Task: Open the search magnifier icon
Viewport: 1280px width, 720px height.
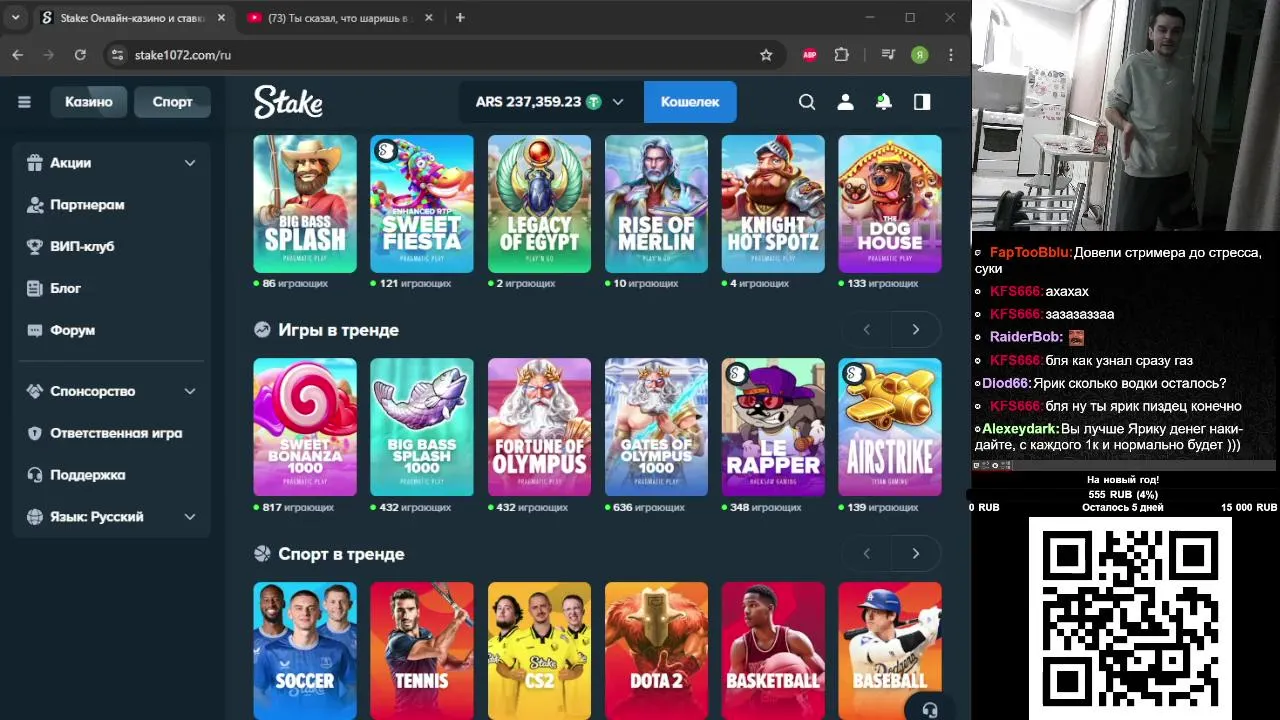Action: (x=807, y=102)
